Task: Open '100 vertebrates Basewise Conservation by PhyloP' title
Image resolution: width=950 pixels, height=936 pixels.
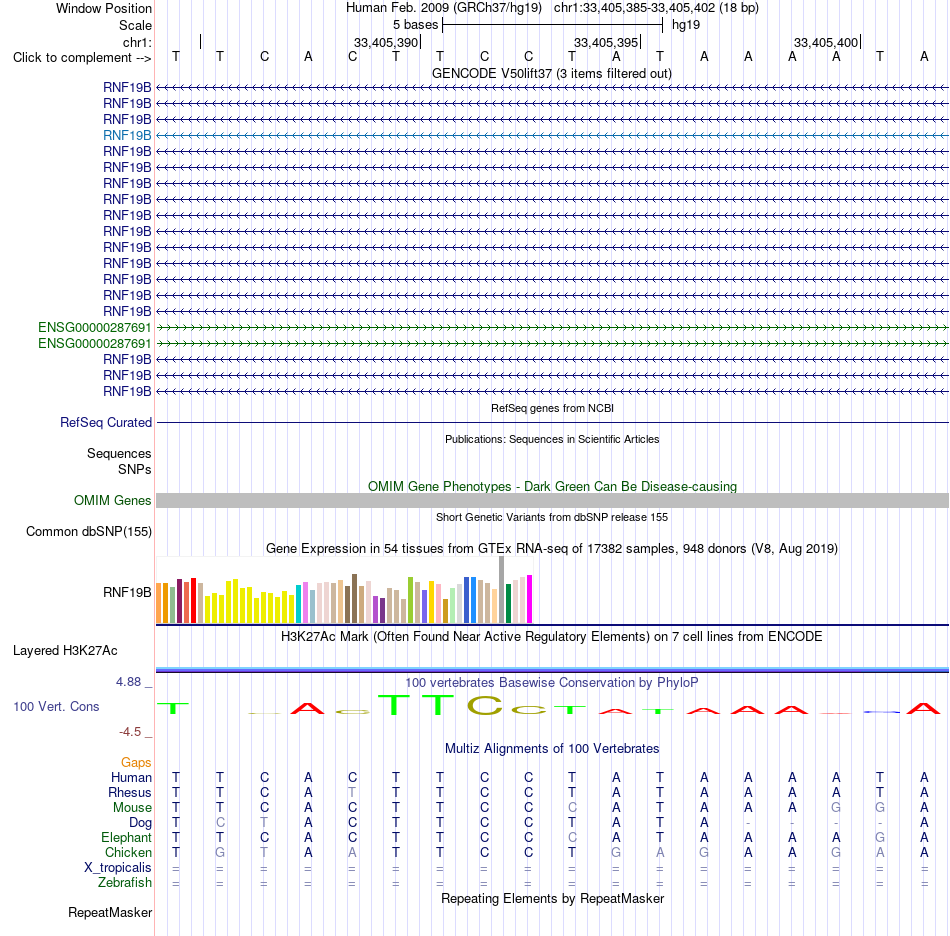Action: click(x=552, y=683)
